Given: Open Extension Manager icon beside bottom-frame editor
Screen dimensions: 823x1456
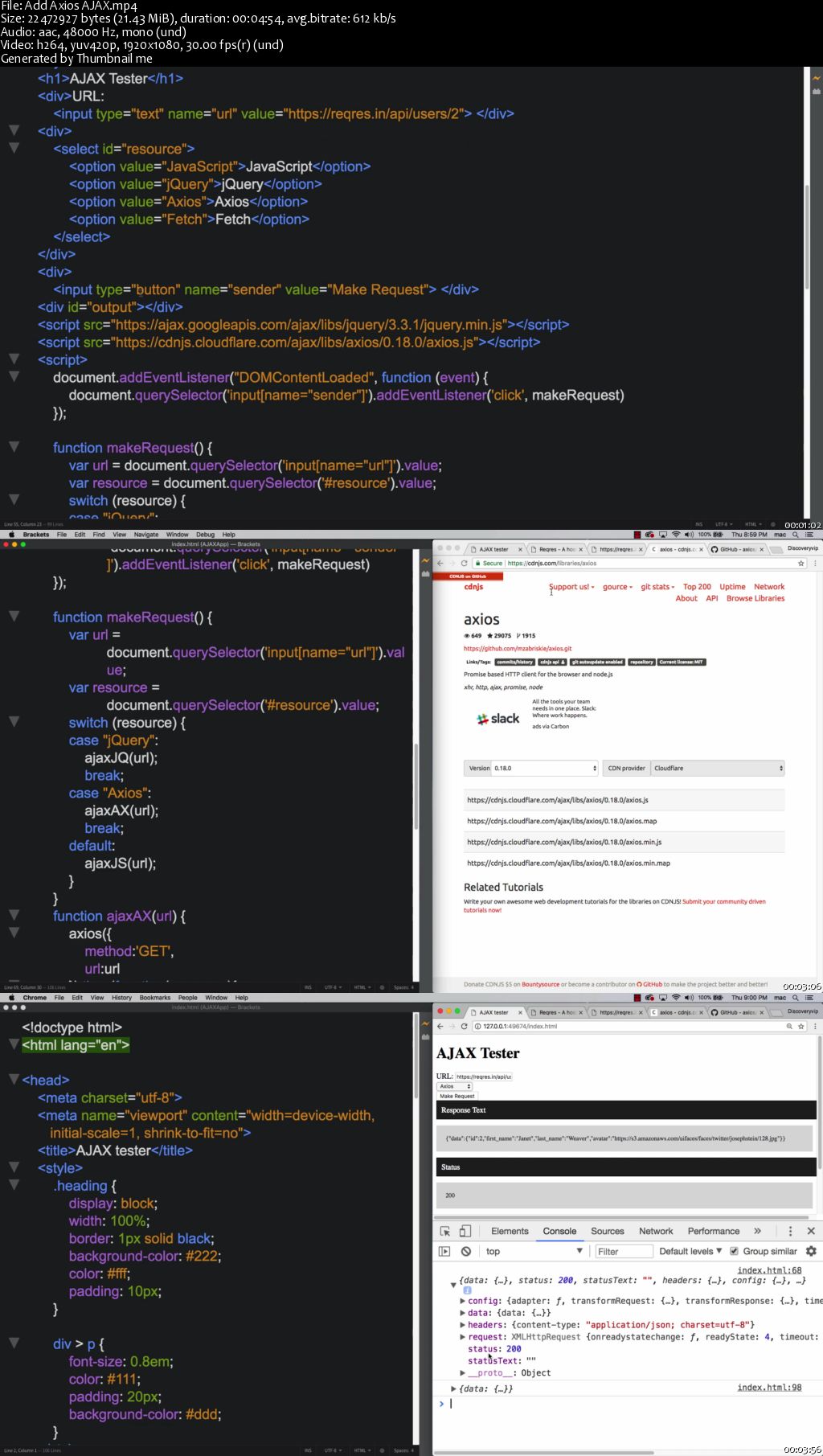Looking at the screenshot, I should (425, 1037).
